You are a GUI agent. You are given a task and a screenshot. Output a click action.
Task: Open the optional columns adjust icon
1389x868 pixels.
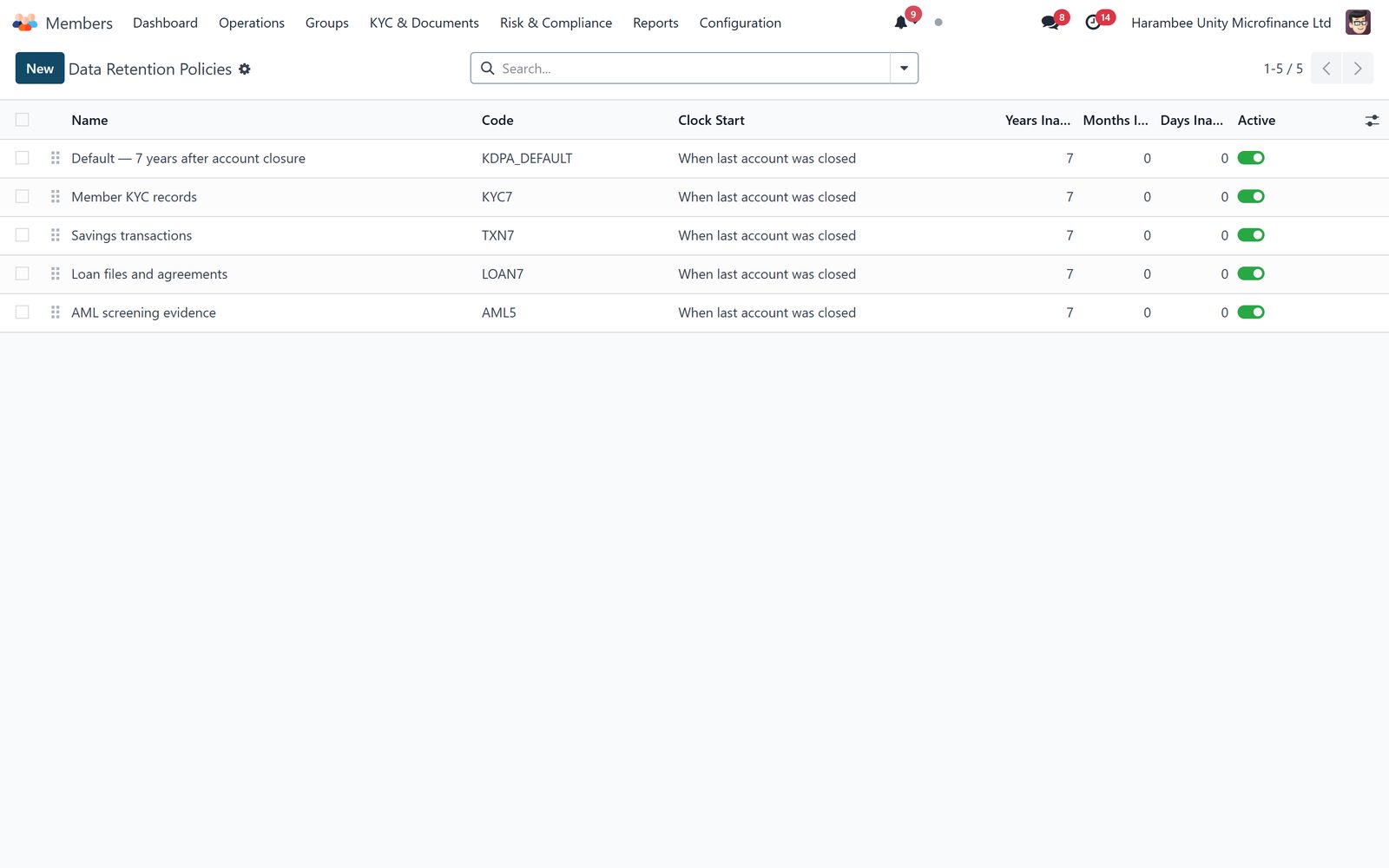(x=1372, y=121)
